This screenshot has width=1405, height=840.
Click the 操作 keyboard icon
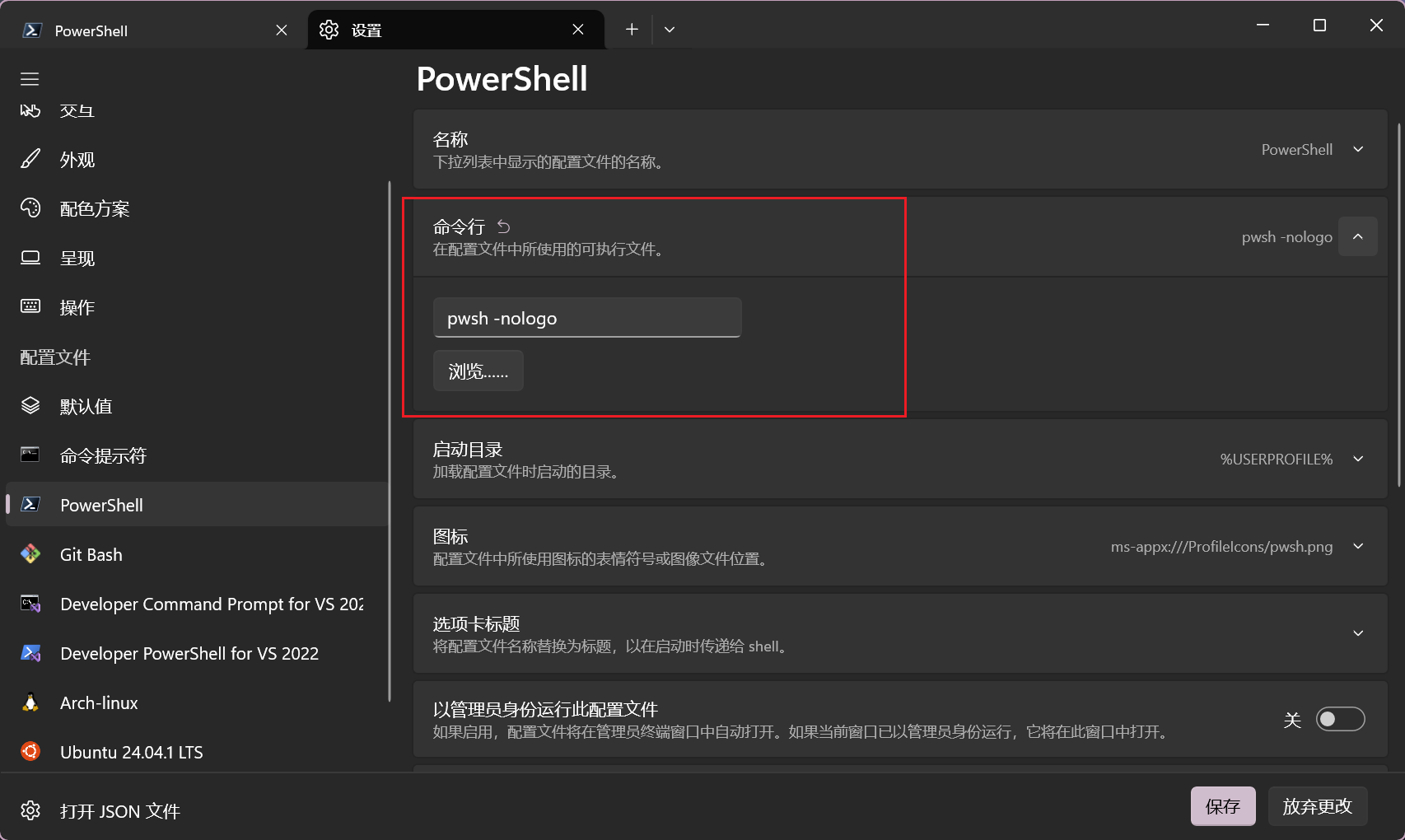[x=30, y=307]
